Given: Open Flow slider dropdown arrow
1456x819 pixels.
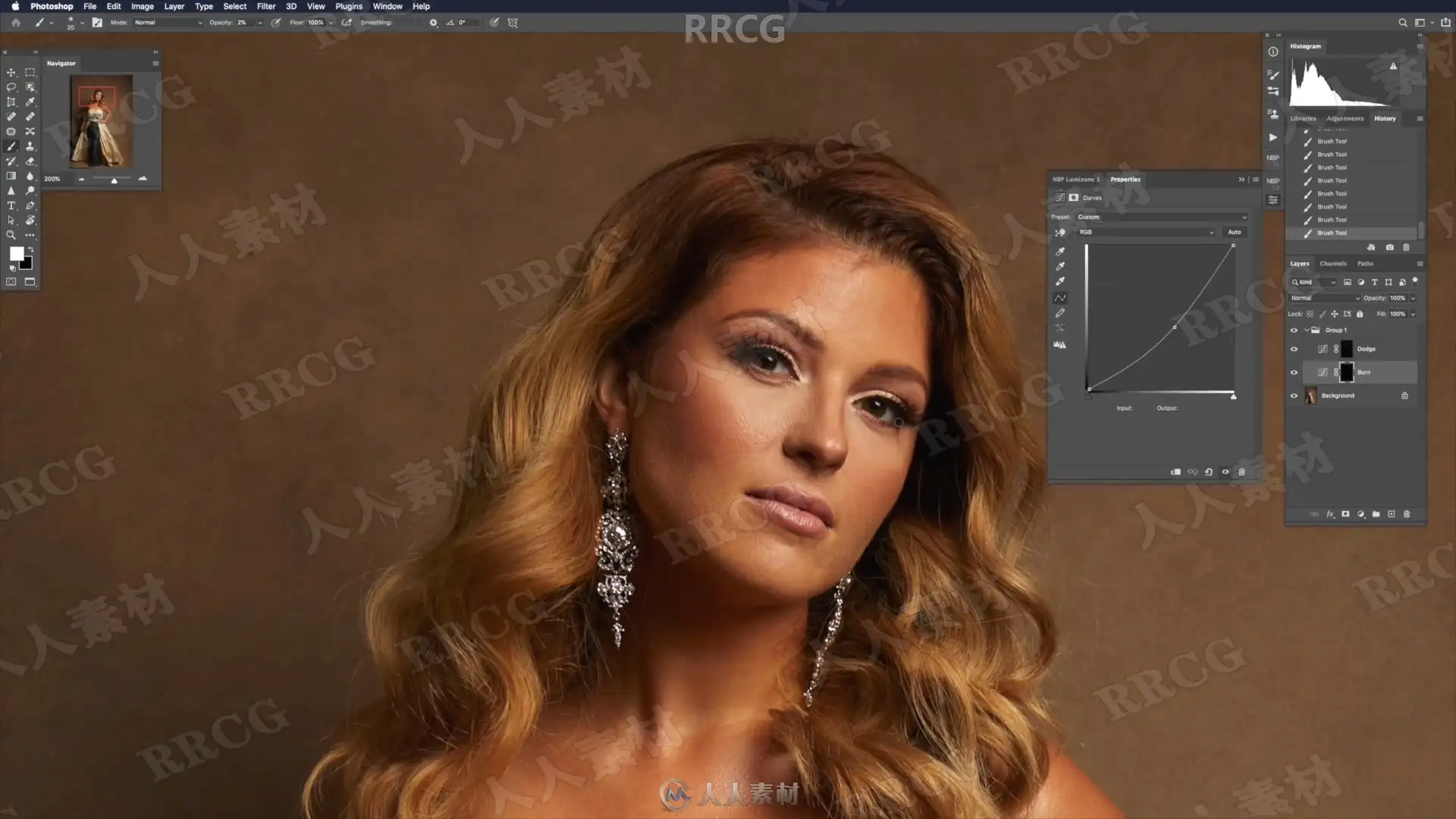Looking at the screenshot, I should (331, 23).
